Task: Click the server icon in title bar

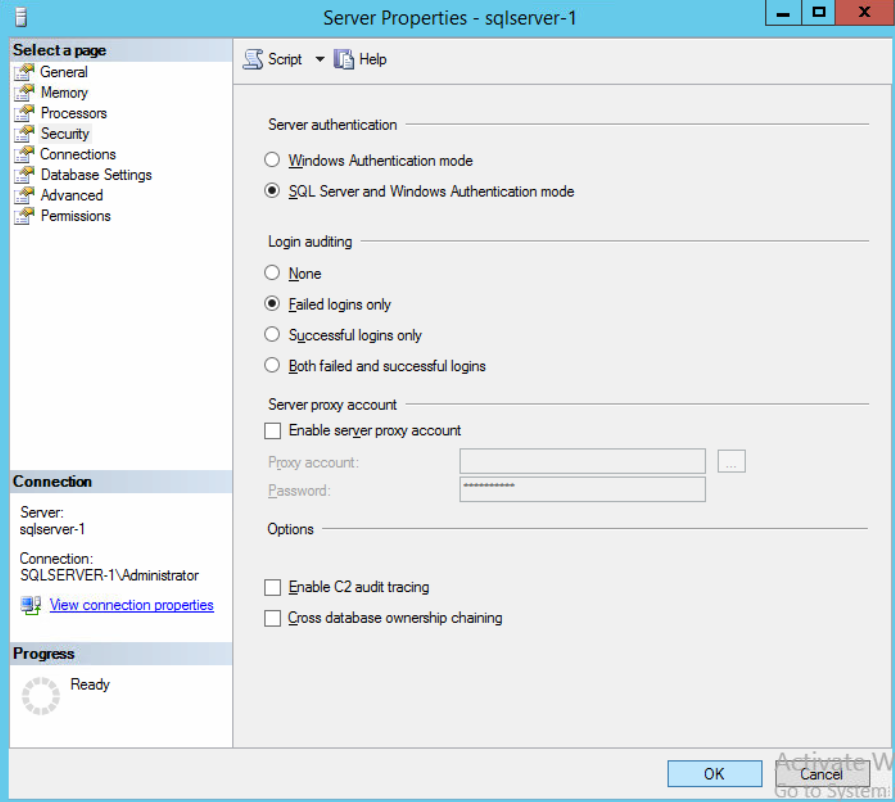Action: pos(21,17)
